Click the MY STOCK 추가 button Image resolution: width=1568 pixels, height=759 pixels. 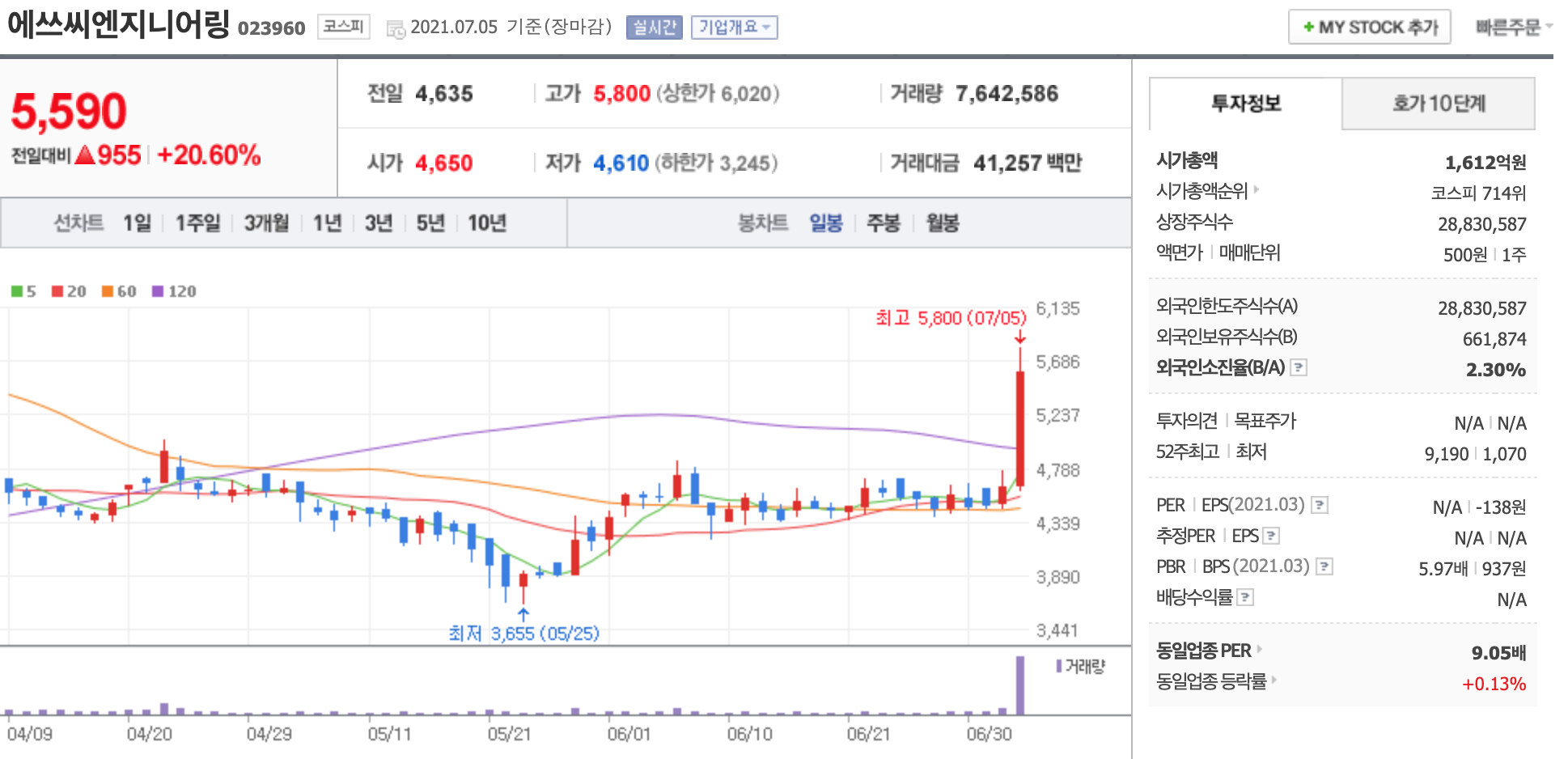pyautogui.click(x=1369, y=28)
